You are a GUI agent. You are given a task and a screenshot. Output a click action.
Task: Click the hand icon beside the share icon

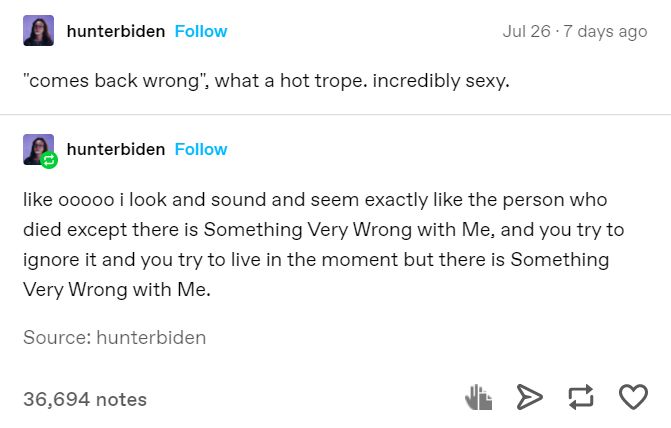tap(479, 398)
